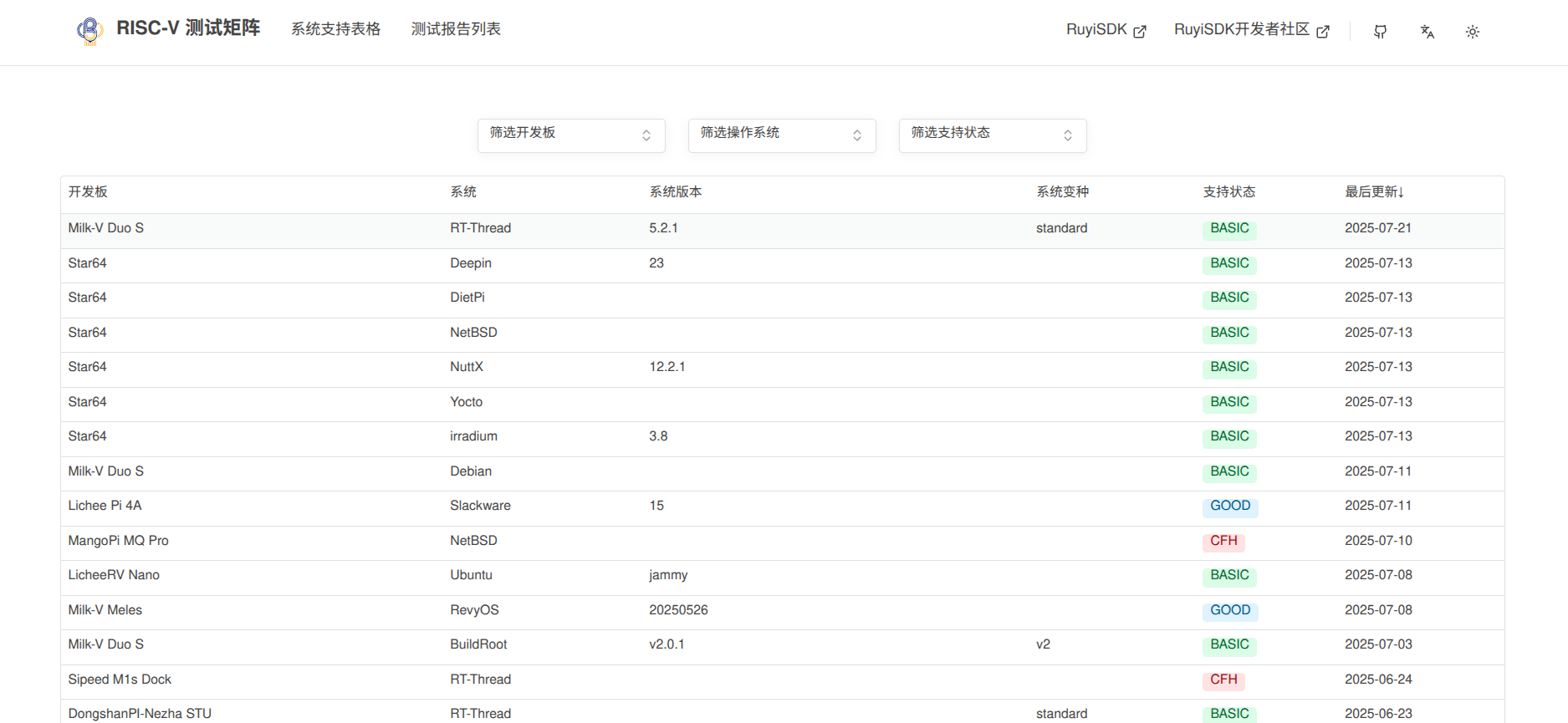Click BASIC badge in the NuttX row
The height and width of the screenshot is (723, 1568).
coord(1229,368)
